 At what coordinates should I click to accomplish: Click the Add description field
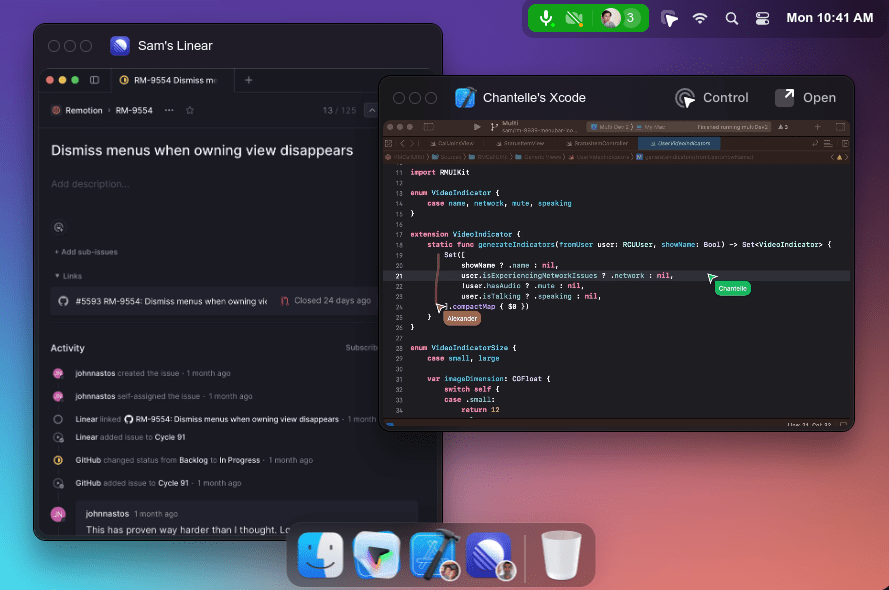[90, 184]
